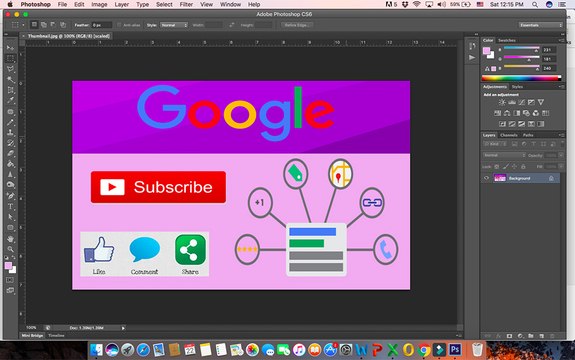Open the Mini Bridge panel tab
This screenshot has height=360, width=575.
click(x=32, y=335)
